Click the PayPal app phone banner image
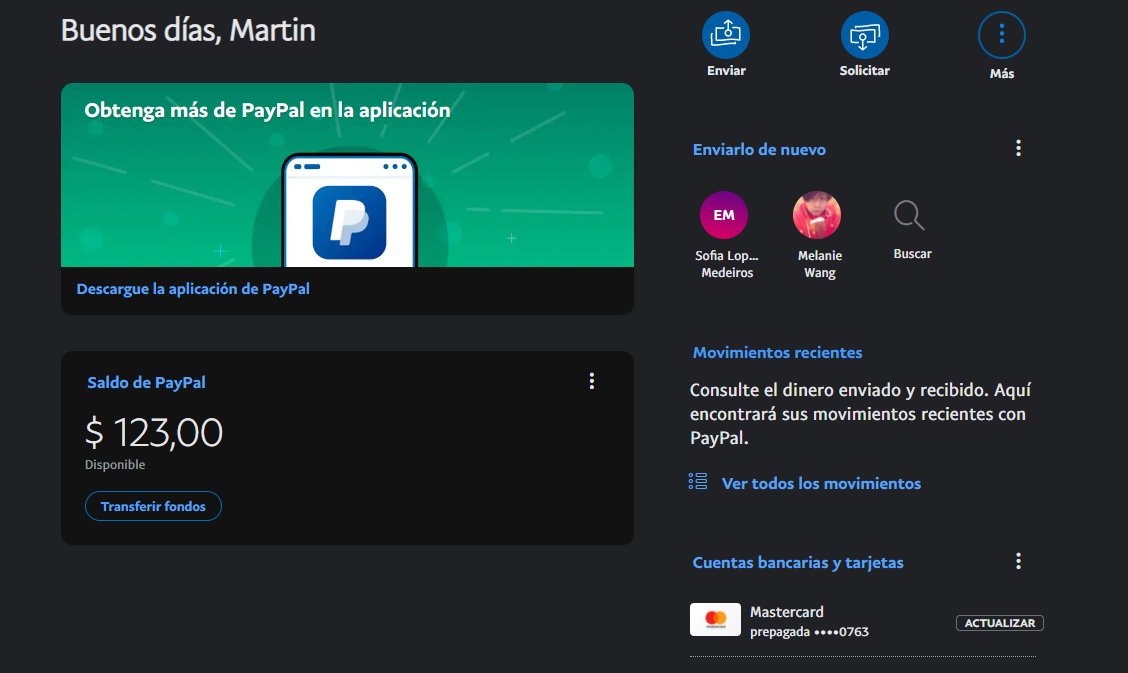The image size is (1128, 673). (x=347, y=175)
